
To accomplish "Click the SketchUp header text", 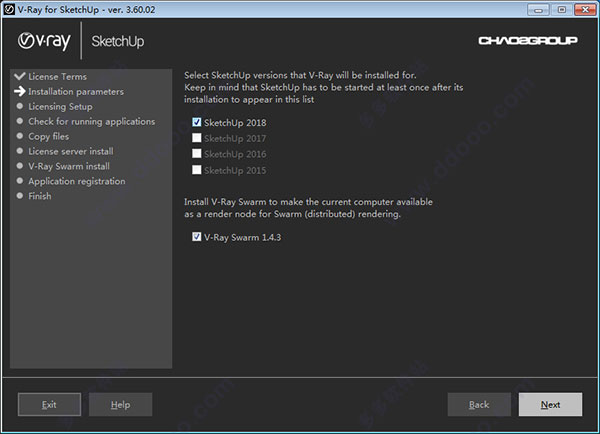I will [x=117, y=41].
